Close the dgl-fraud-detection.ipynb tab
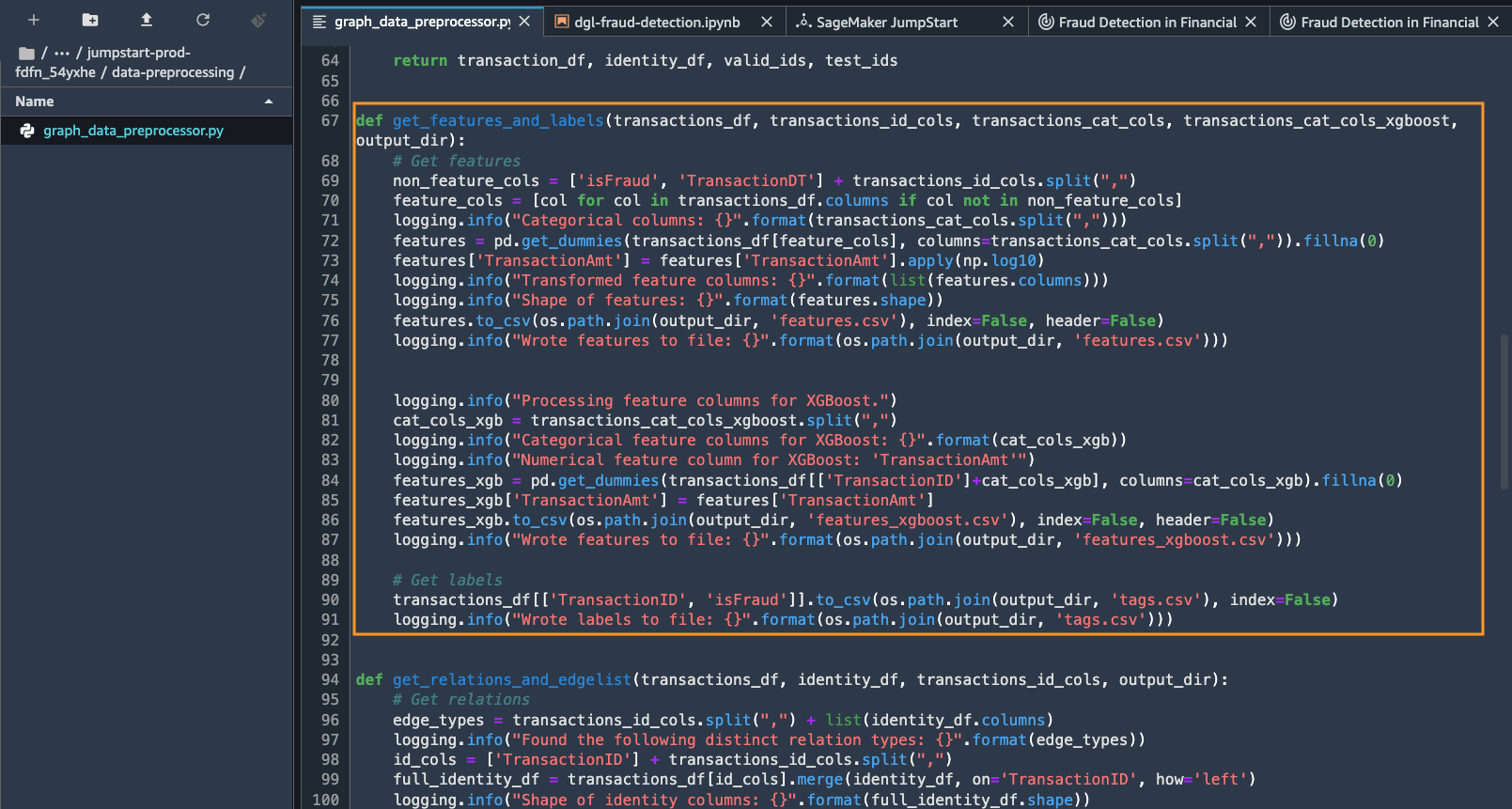The image size is (1512, 809). [767, 22]
